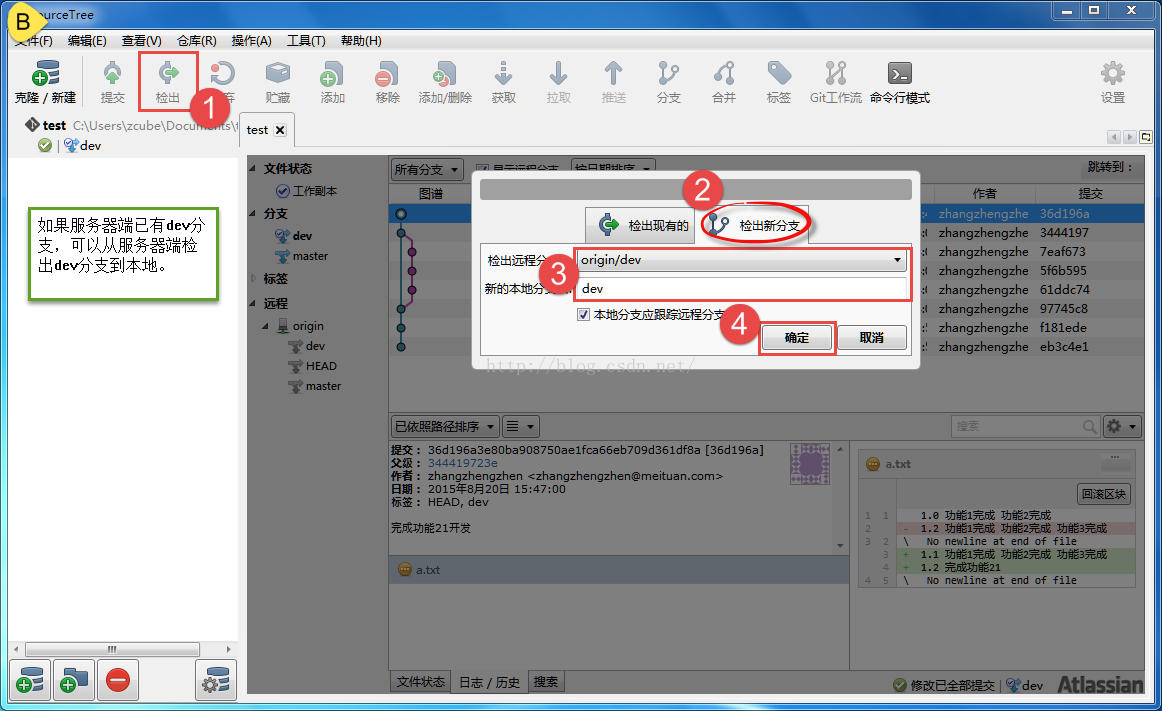Open the 所有分支 branch filter dropdown
Image resolution: width=1162 pixels, height=711 pixels.
click(x=427, y=170)
